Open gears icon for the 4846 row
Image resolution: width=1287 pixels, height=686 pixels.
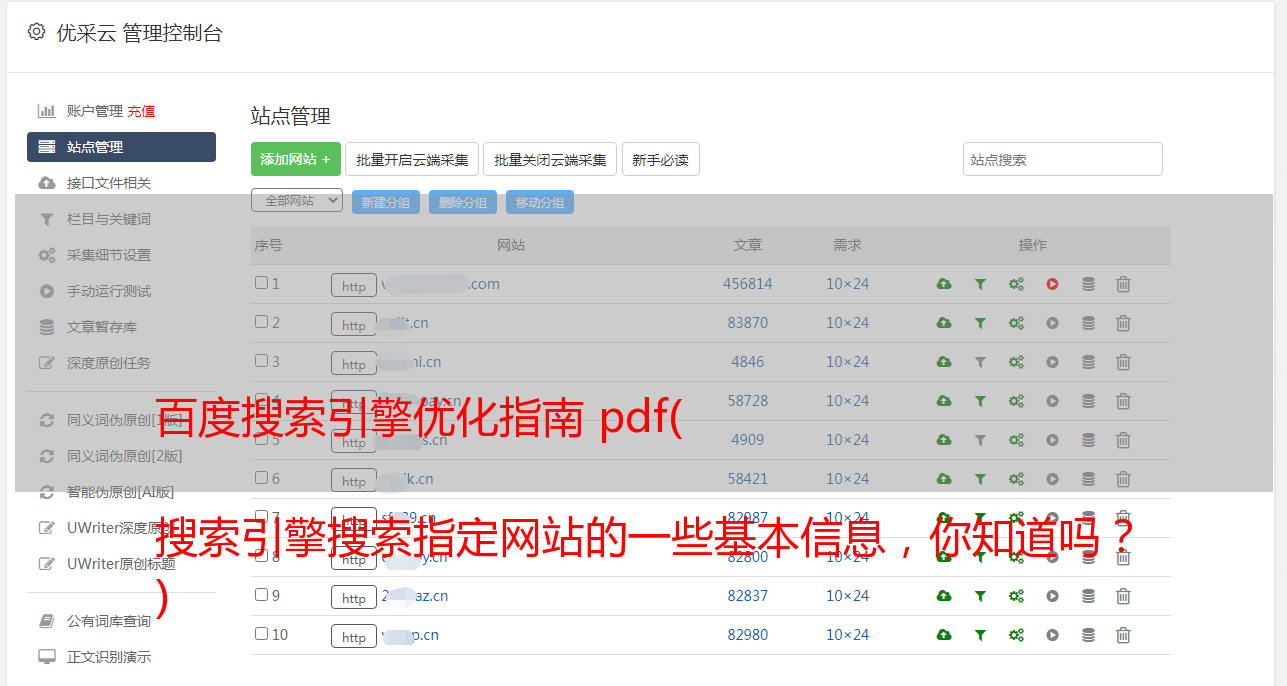(1016, 362)
